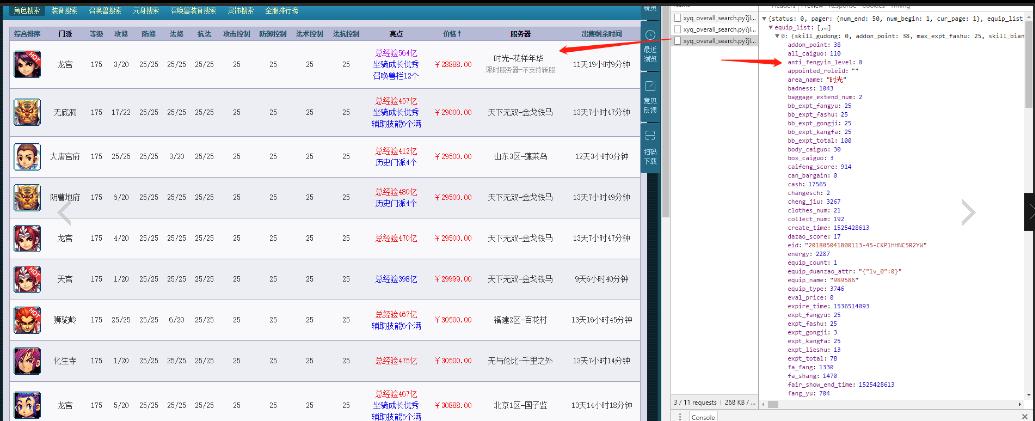Screen dimensions: 1035x421
Task: Go to next image with right chevron
Action: click(x=968, y=212)
